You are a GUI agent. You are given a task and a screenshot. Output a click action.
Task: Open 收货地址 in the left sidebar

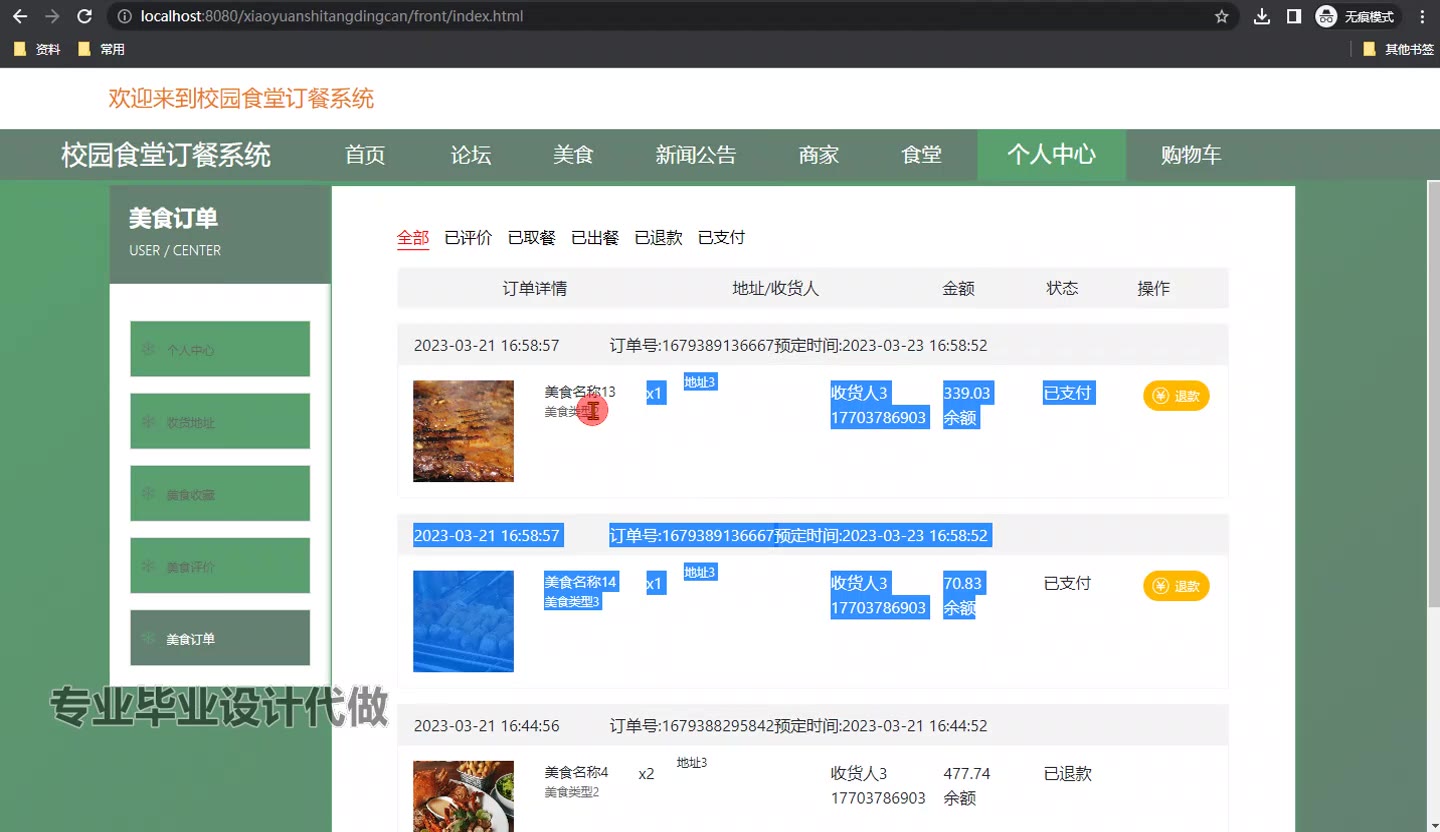pos(220,422)
